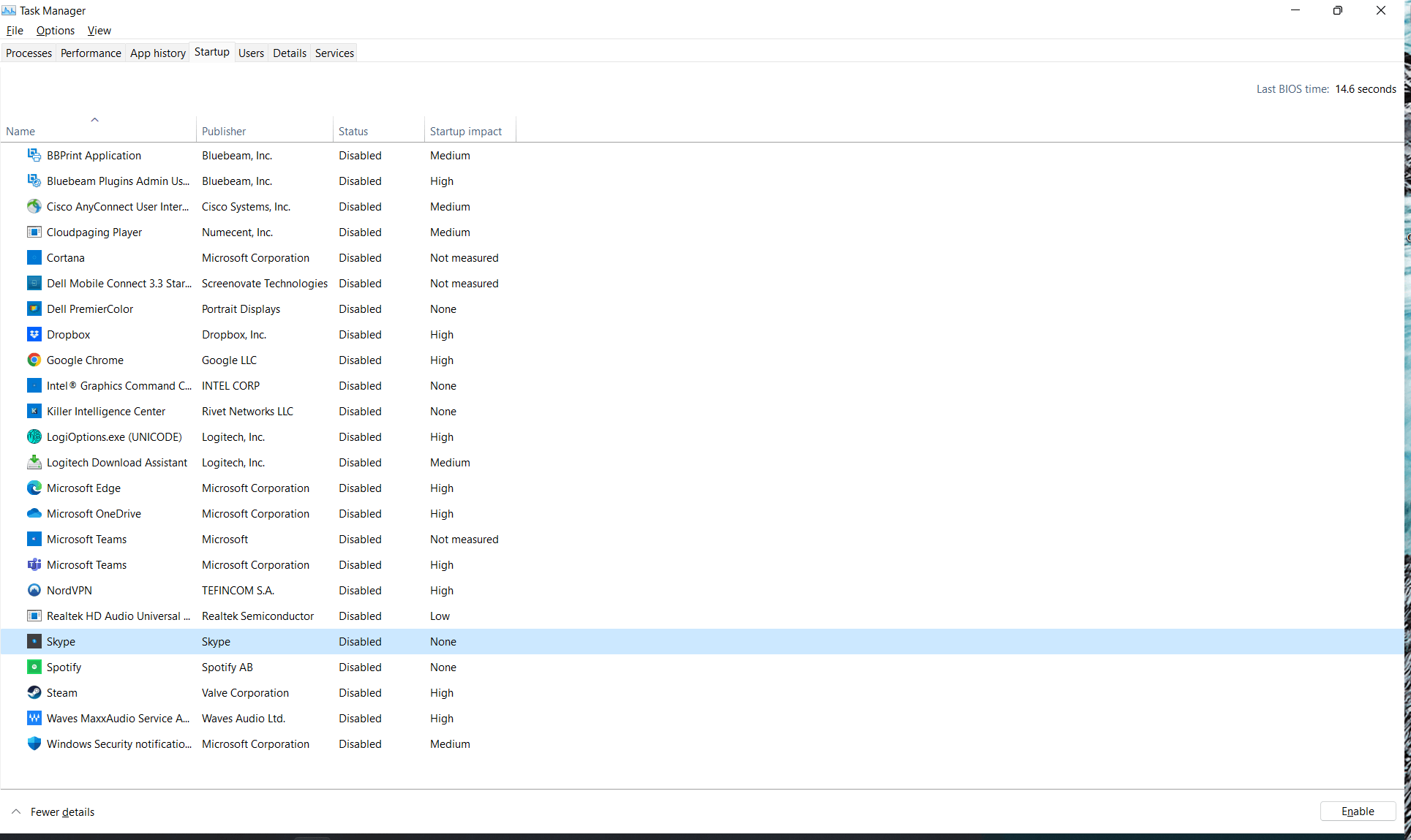Click 'Screenovate Technologies' publisher text
Image resolution: width=1411 pixels, height=840 pixels.
point(265,283)
